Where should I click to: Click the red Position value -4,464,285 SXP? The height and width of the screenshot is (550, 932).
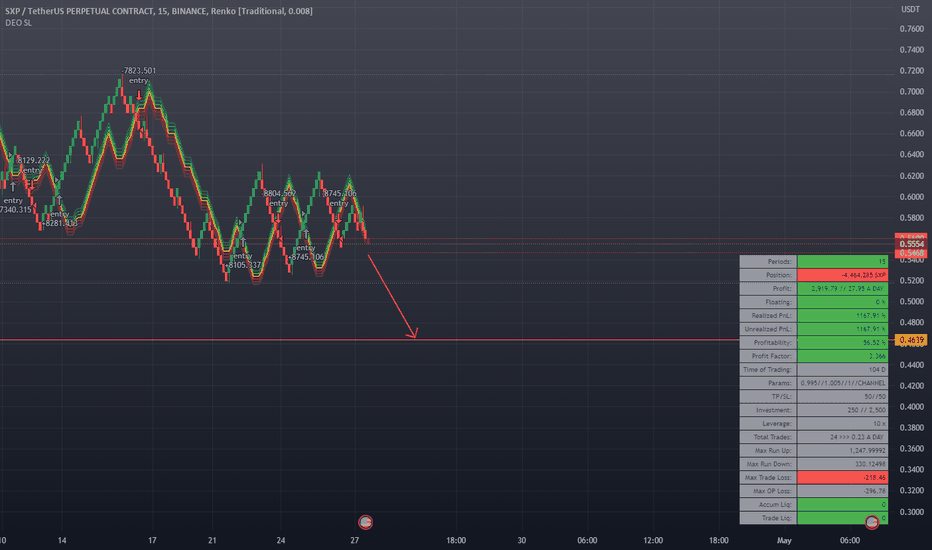tap(843, 275)
